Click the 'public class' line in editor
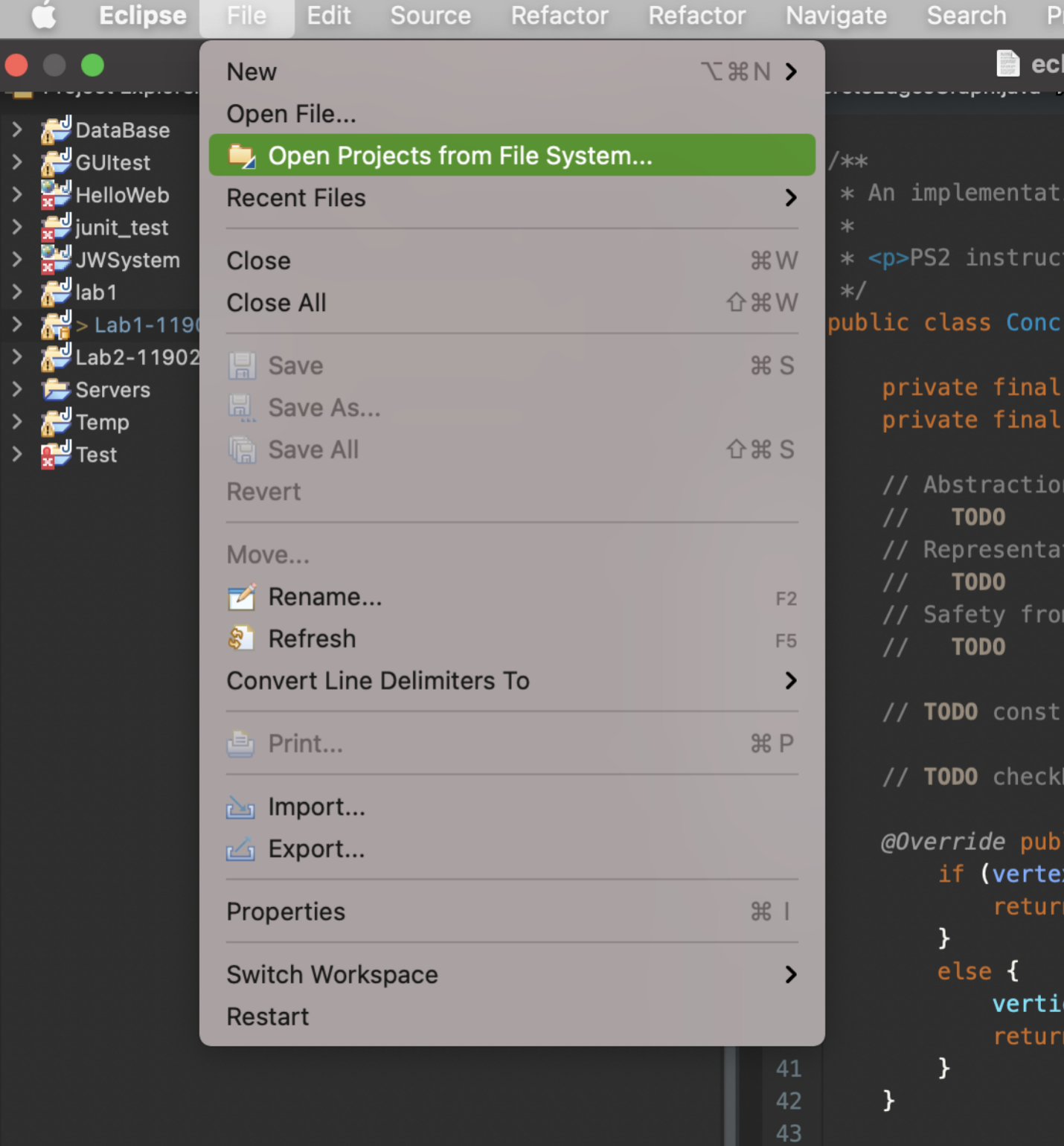The width and height of the screenshot is (1064, 1146). coord(945,323)
